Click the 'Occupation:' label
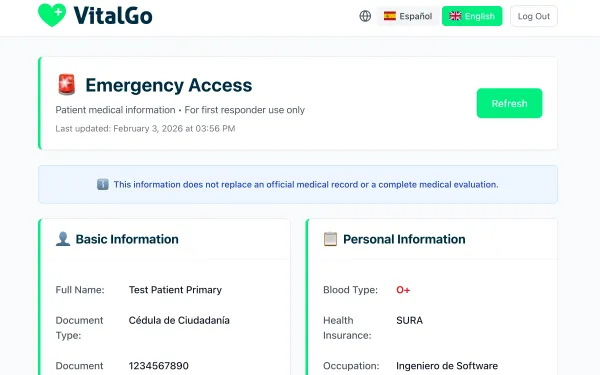Viewport: 600px width, 375px height. point(351,365)
